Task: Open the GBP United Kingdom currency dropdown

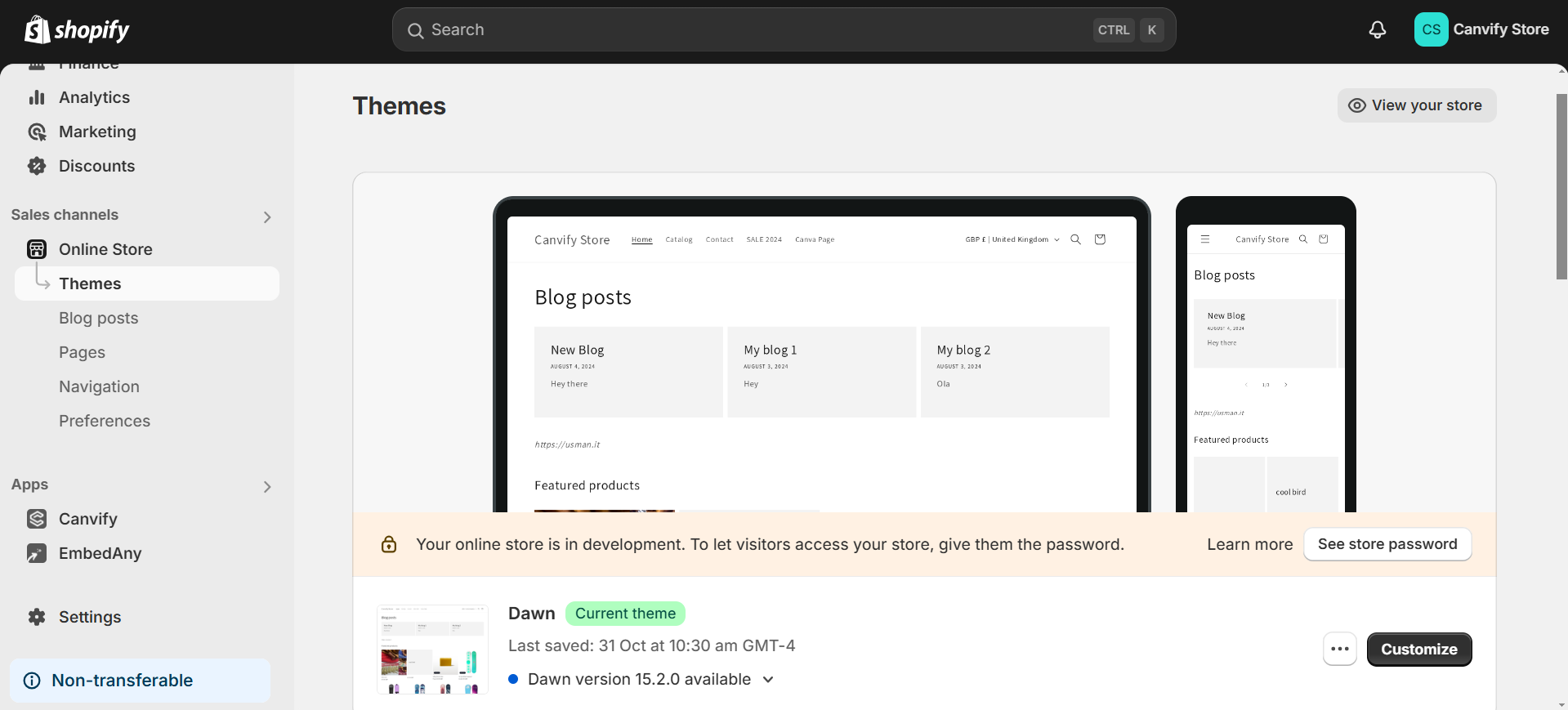Action: tap(1012, 239)
